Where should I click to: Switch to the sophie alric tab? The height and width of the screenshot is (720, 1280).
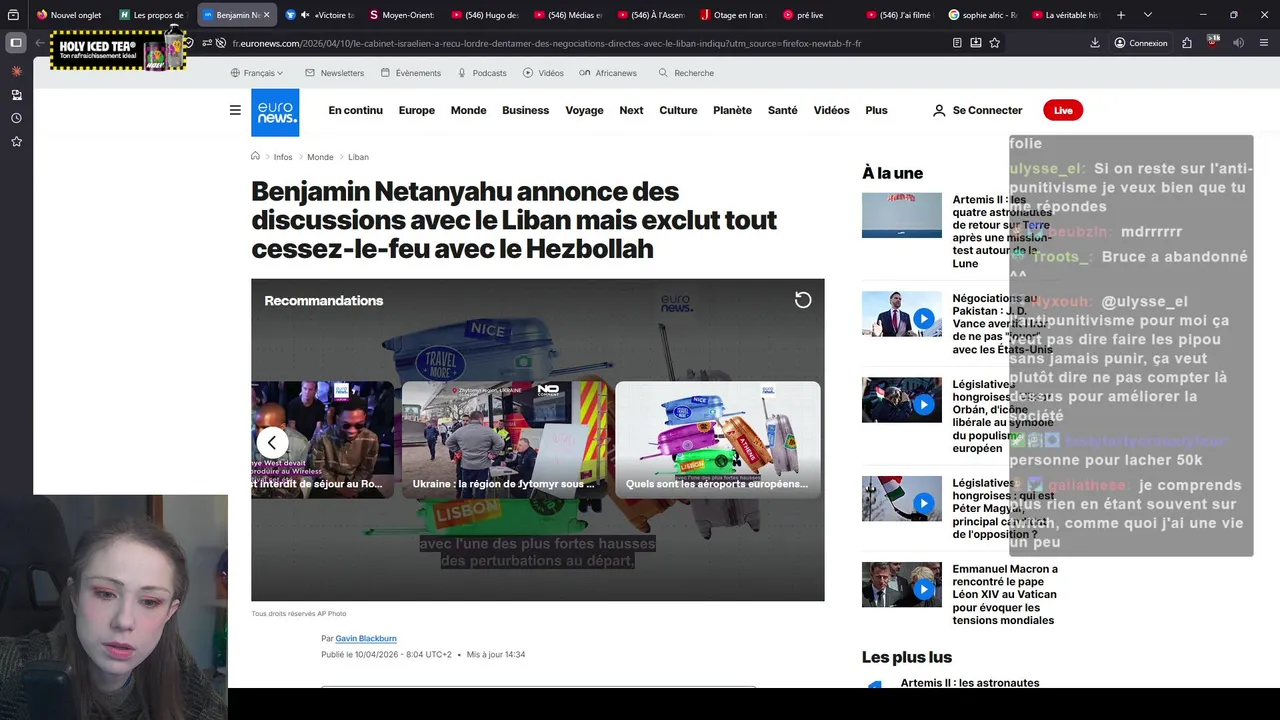pyautogui.click(x=982, y=15)
